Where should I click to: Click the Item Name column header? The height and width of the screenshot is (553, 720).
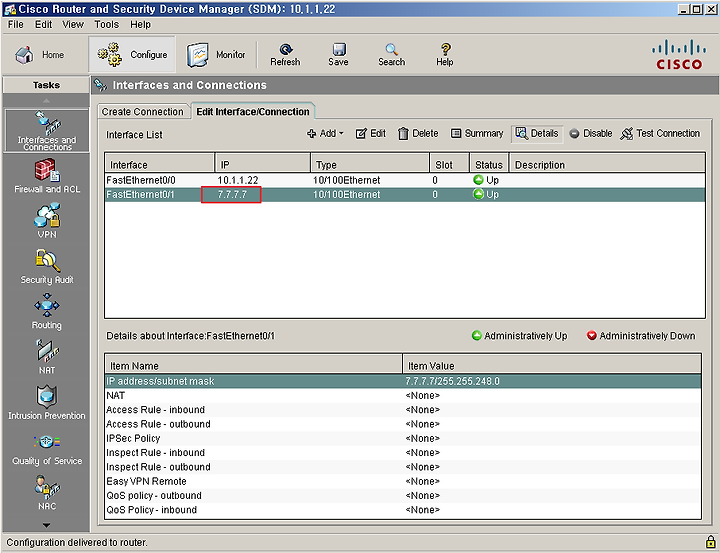(253, 366)
